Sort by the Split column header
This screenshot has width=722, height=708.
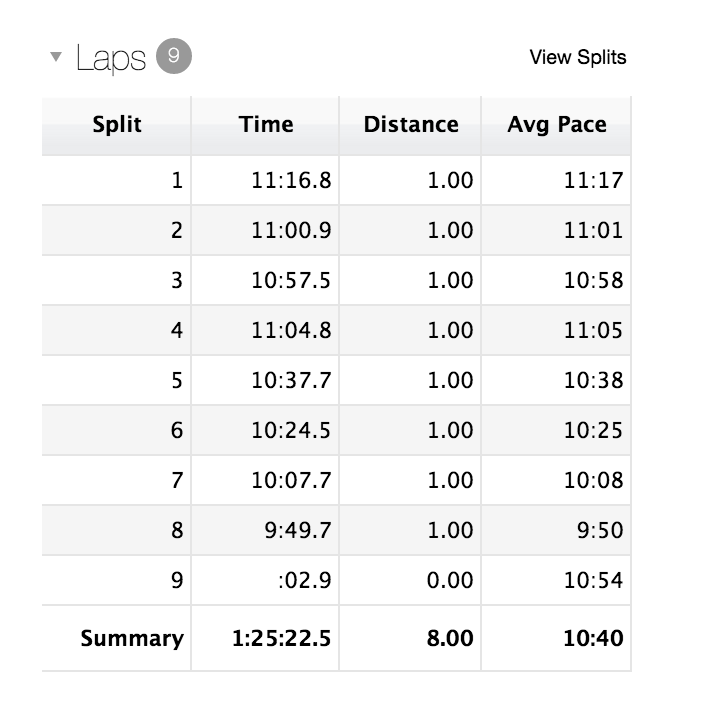117,125
